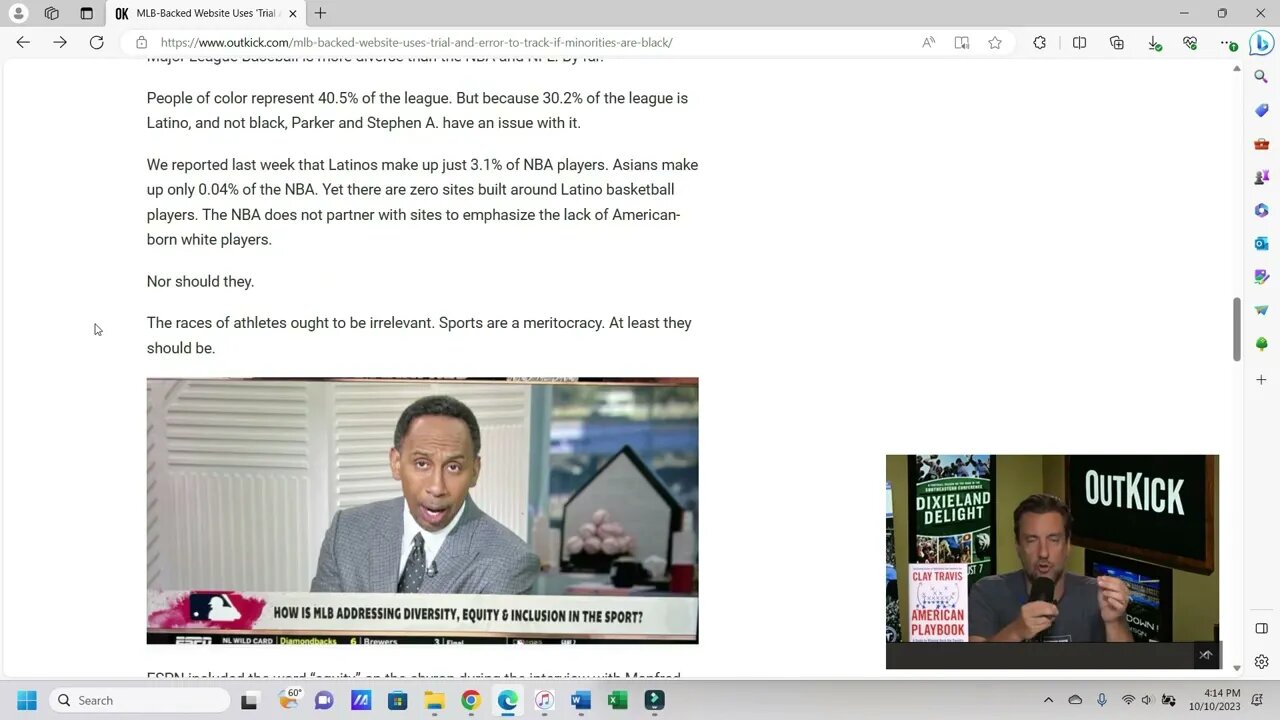Show Downloads panel
Screen dimensions: 1280x720
tap(1154, 43)
